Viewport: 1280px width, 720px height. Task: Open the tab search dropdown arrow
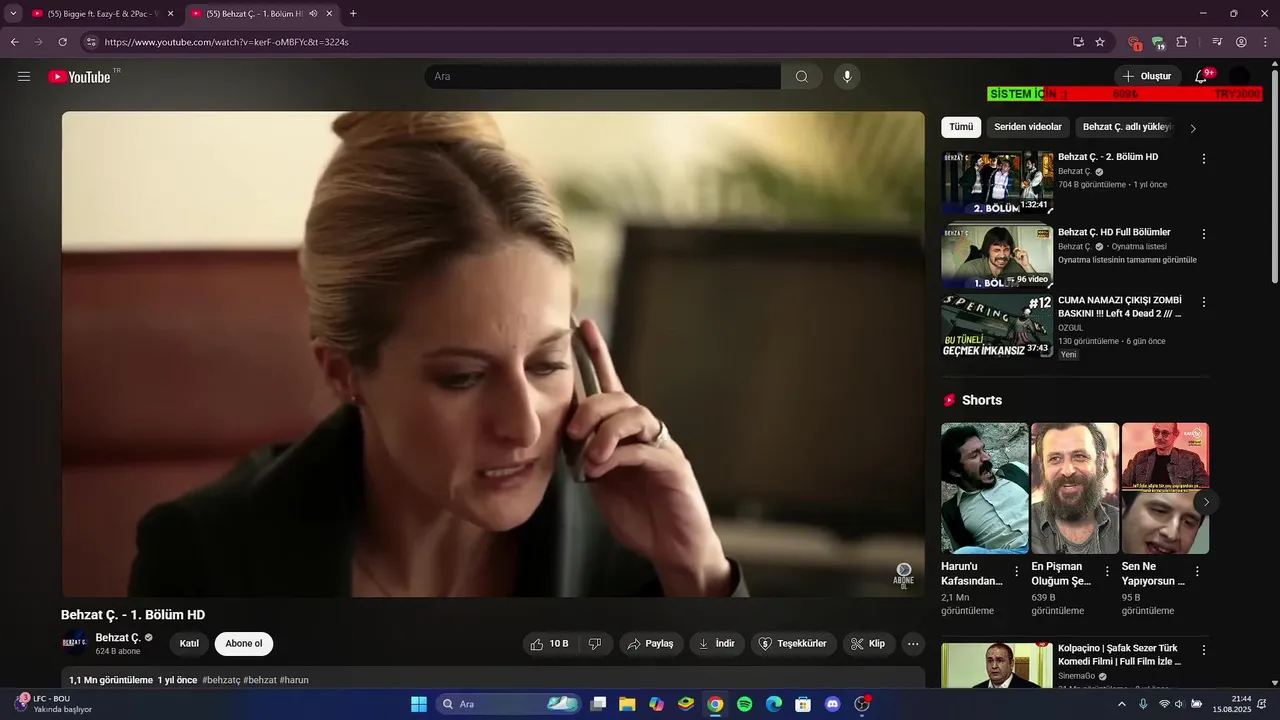pyautogui.click(x=13, y=14)
